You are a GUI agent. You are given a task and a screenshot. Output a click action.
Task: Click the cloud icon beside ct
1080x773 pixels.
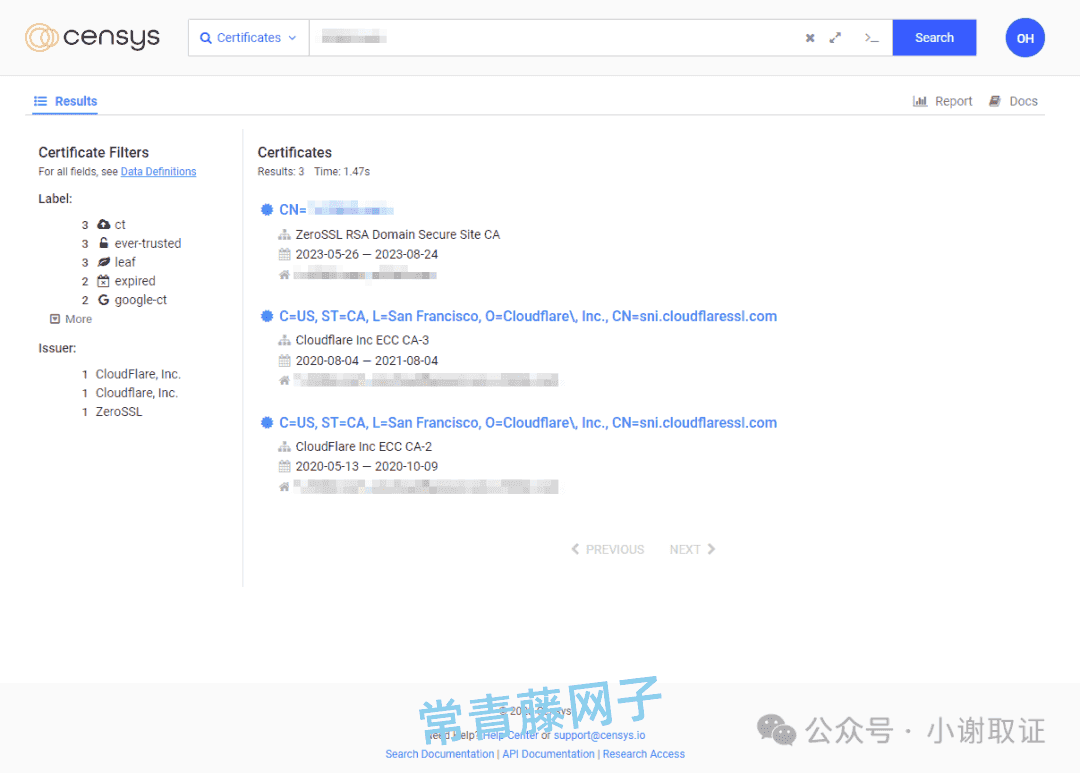tap(103, 224)
